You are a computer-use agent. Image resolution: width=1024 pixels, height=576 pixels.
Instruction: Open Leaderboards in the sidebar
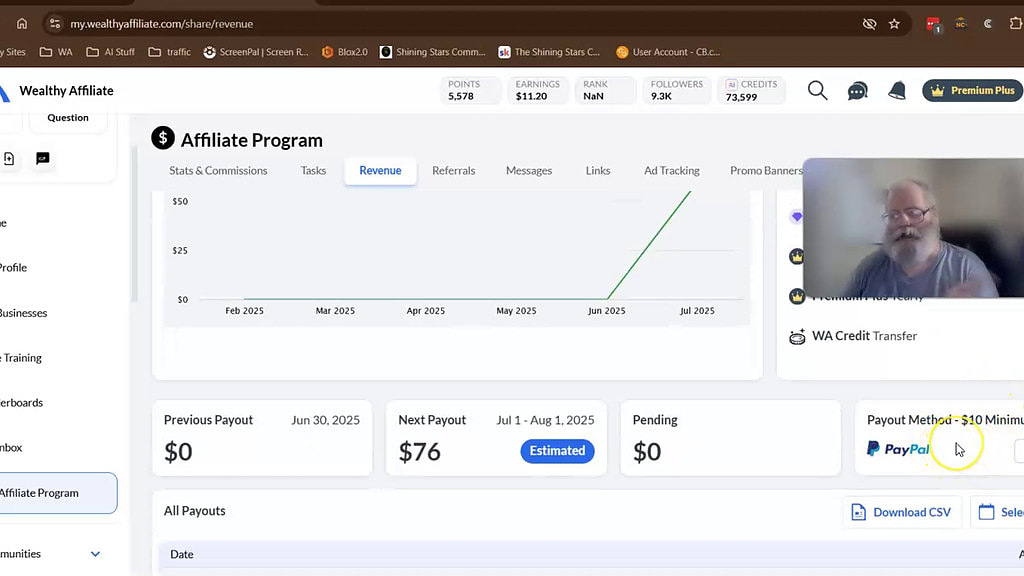click(x=22, y=403)
